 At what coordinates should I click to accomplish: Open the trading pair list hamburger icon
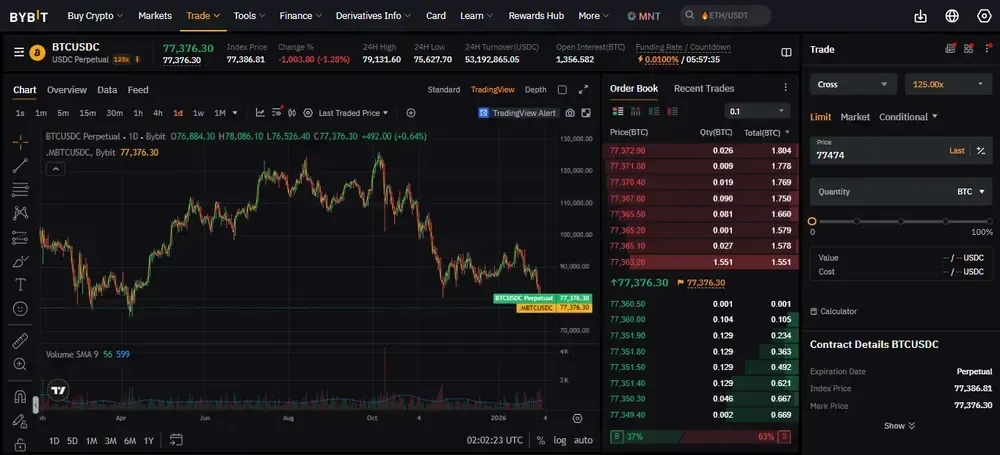[x=19, y=52]
